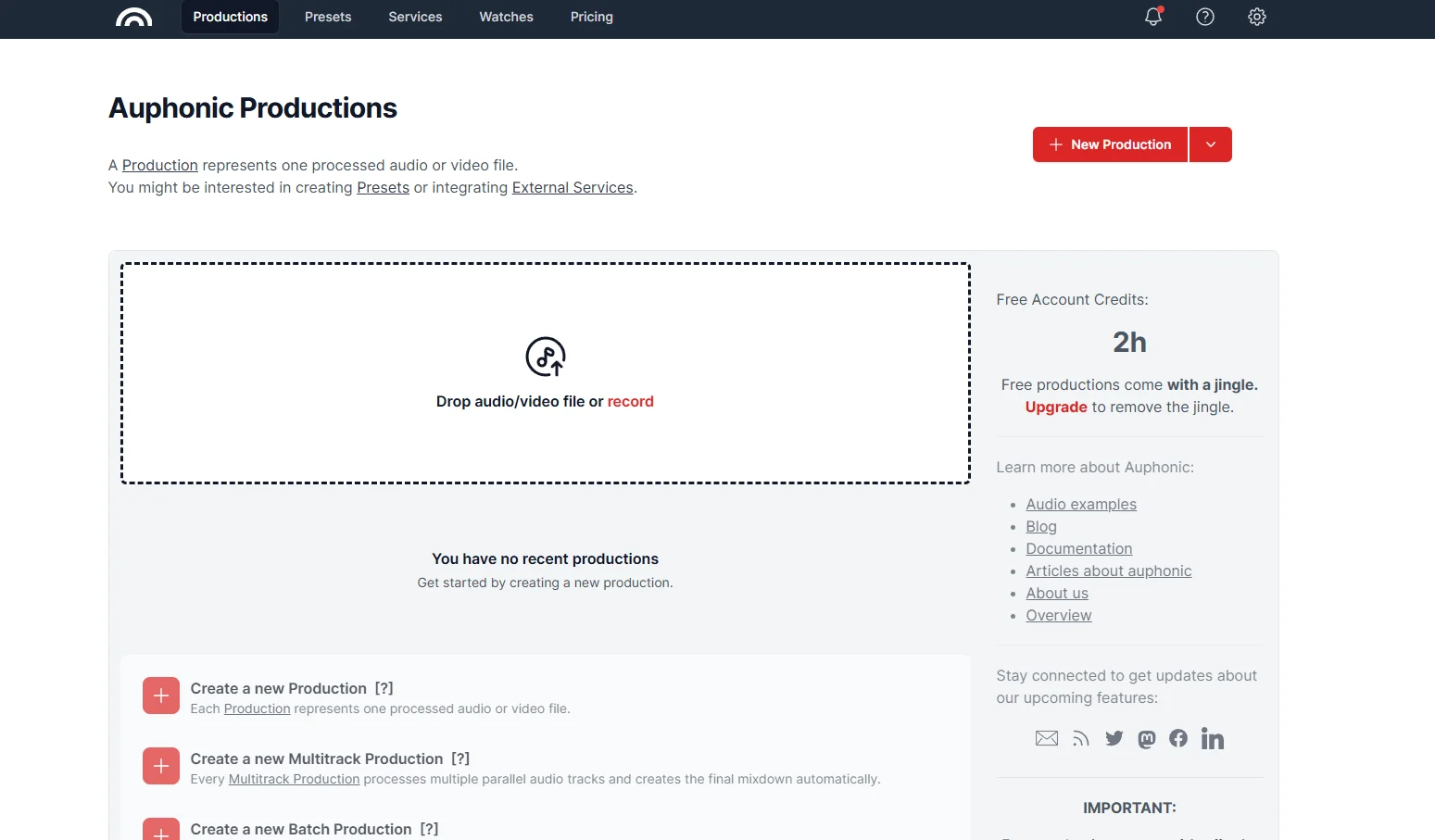Open the RSS feed icon
The width and height of the screenshot is (1435, 840).
(x=1081, y=738)
